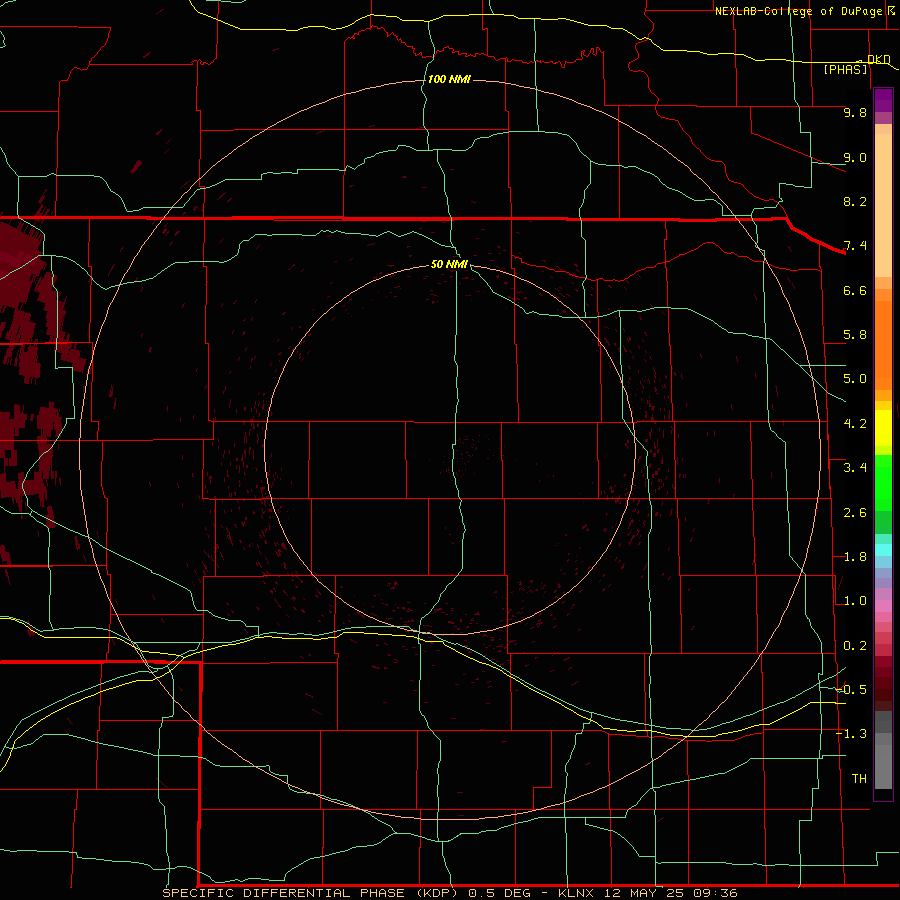900x900 pixels.
Task: Select the 100 NMI range ring label
Action: tap(449, 79)
